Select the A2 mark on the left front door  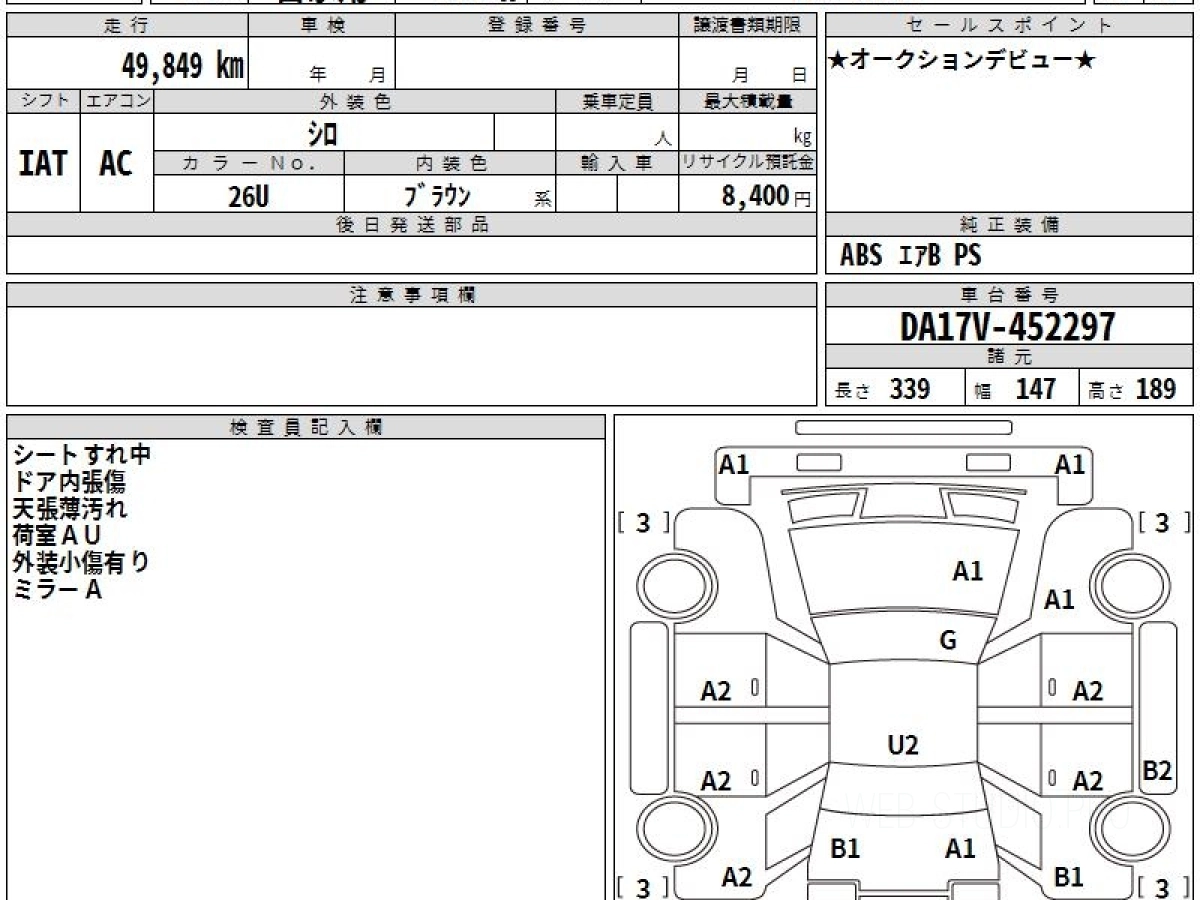716,690
